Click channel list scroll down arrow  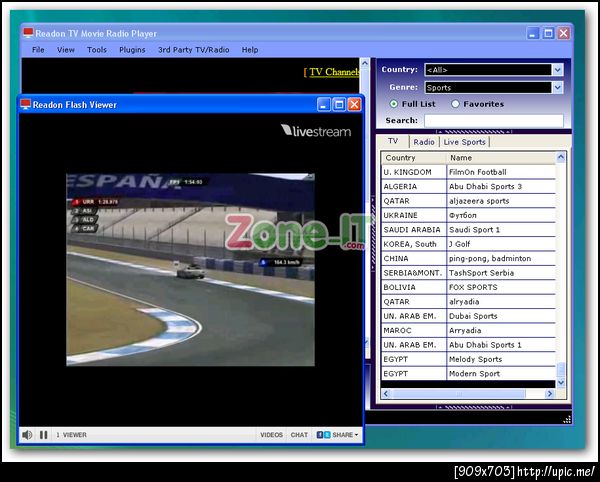[x=561, y=383]
